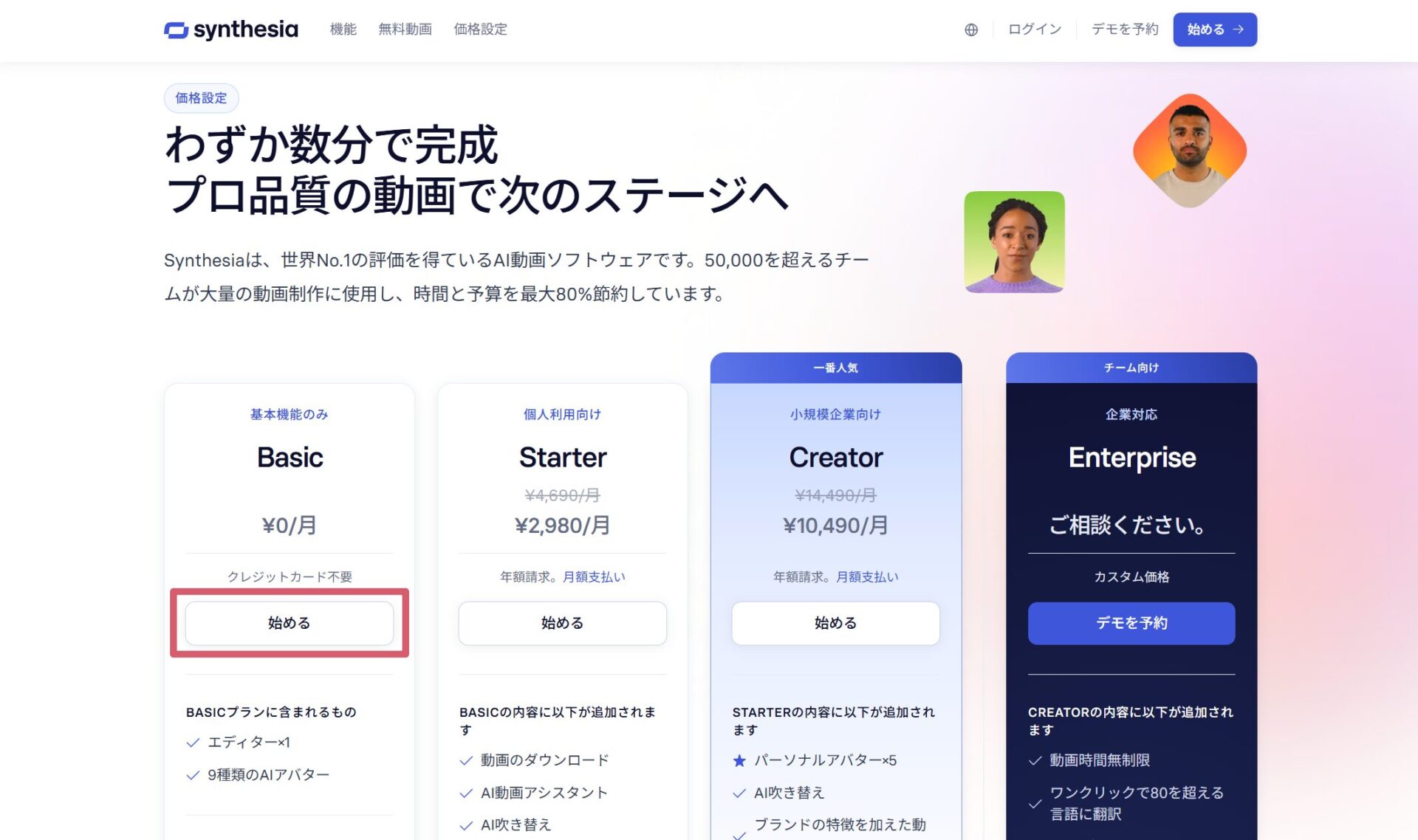Viewport: 1418px width, 840px height.
Task: Click the struck-through ¥14,490/月 price
Action: pyautogui.click(x=836, y=495)
